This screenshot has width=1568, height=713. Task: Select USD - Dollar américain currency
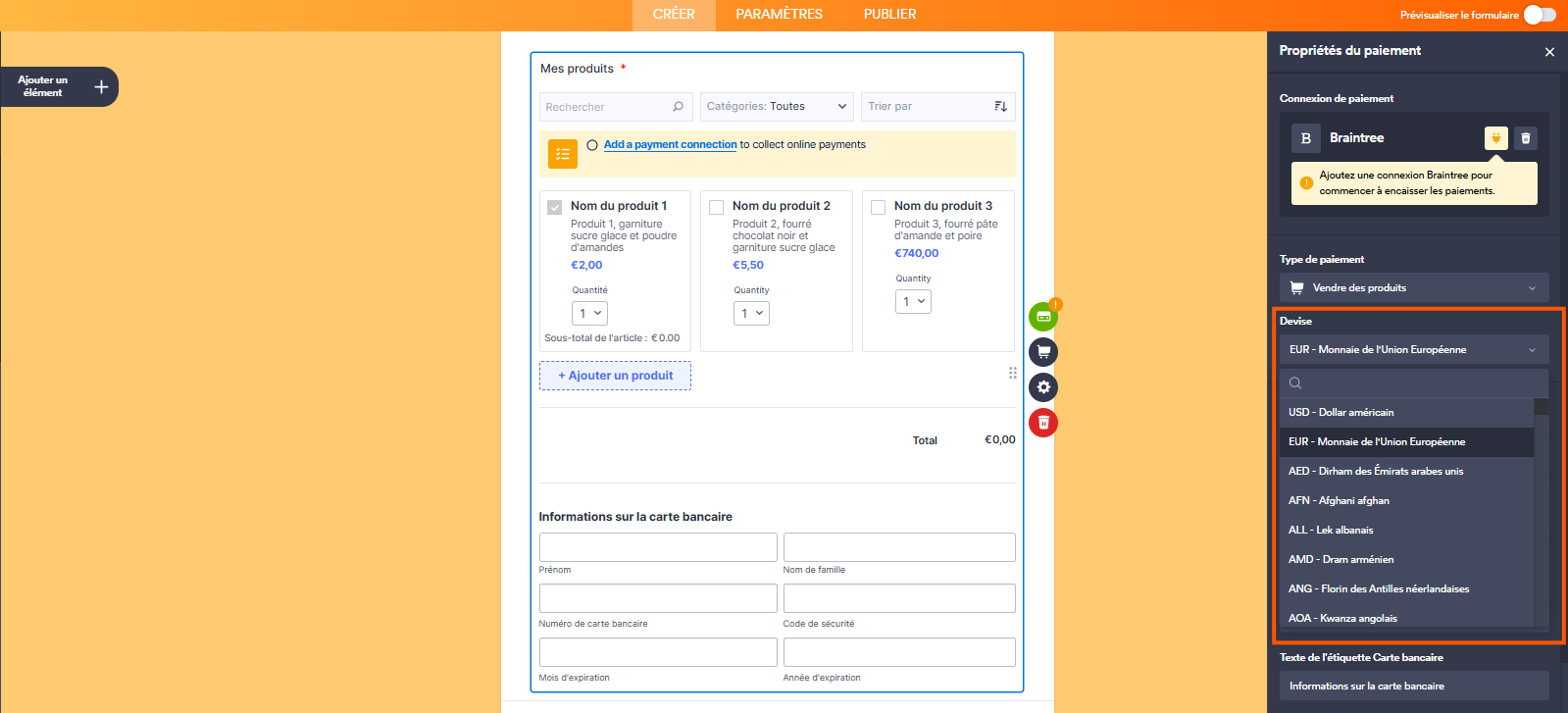(x=1406, y=412)
